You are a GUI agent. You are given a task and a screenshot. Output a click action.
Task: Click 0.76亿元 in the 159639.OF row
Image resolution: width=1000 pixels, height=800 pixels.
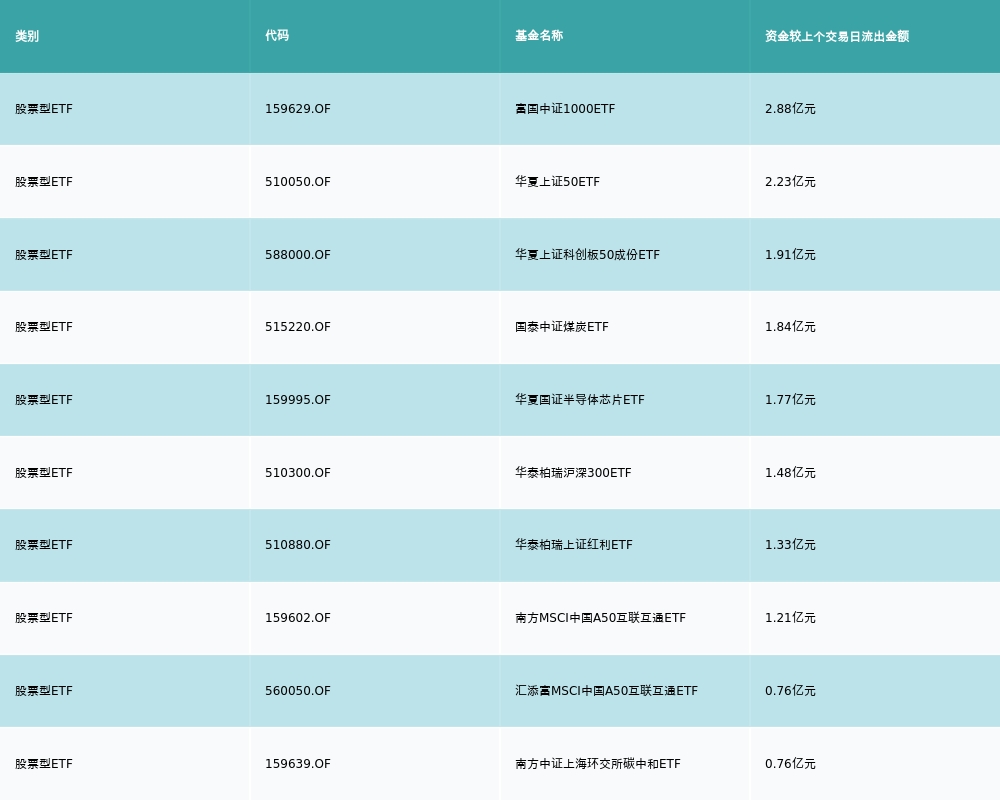click(790, 764)
